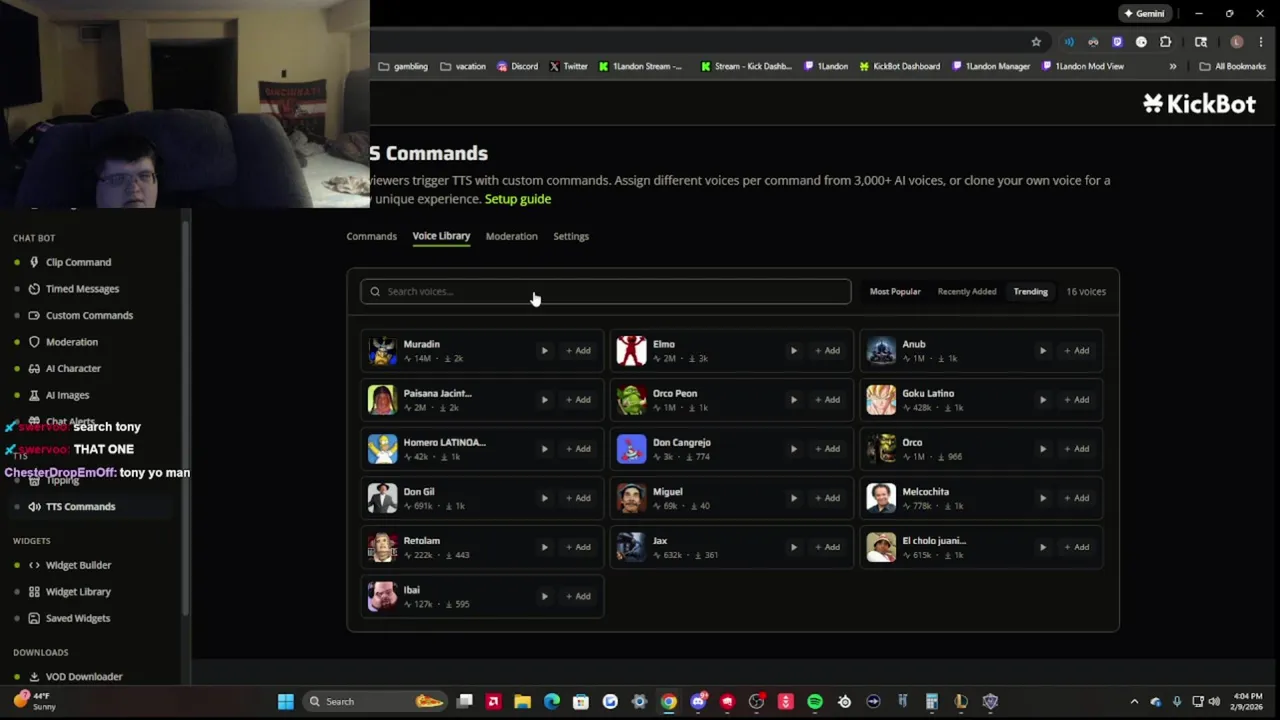Viewport: 1280px width, 720px height.
Task: Open VOD Downloader in the sidebar
Action: click(84, 677)
